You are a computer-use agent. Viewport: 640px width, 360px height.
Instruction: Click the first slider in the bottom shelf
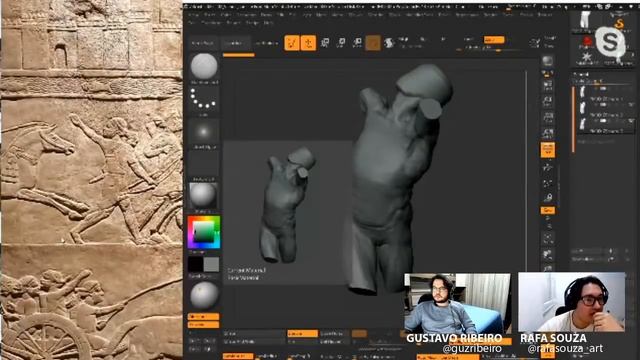tap(254, 333)
